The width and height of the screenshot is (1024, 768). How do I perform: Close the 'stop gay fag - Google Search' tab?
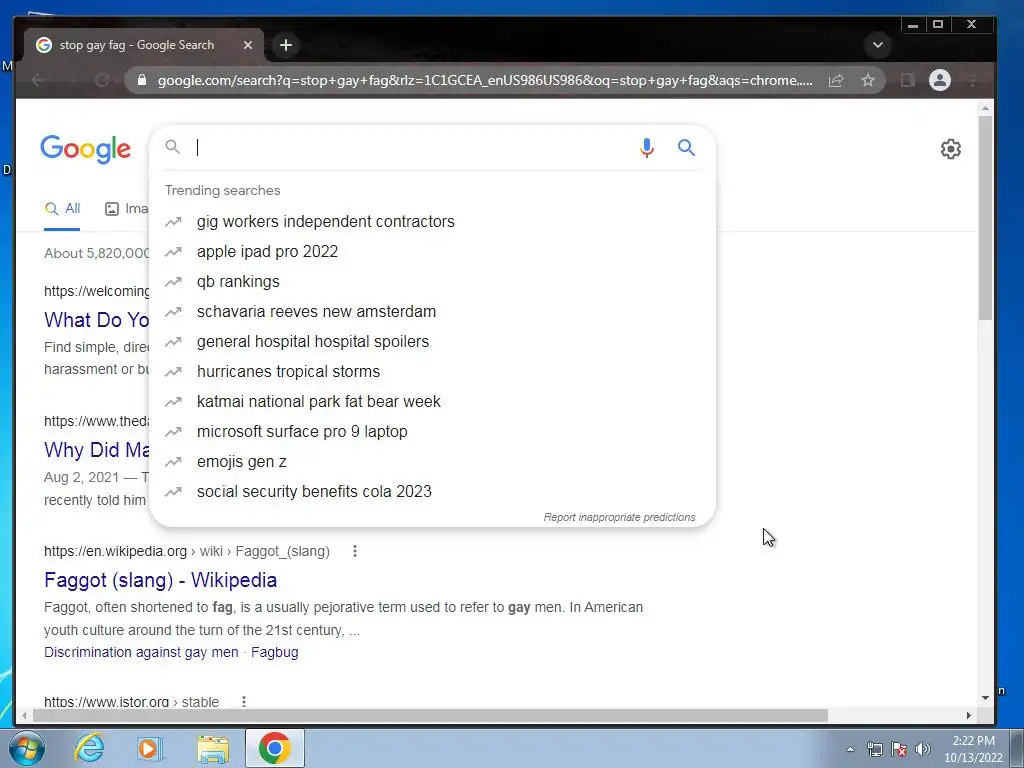pos(248,45)
